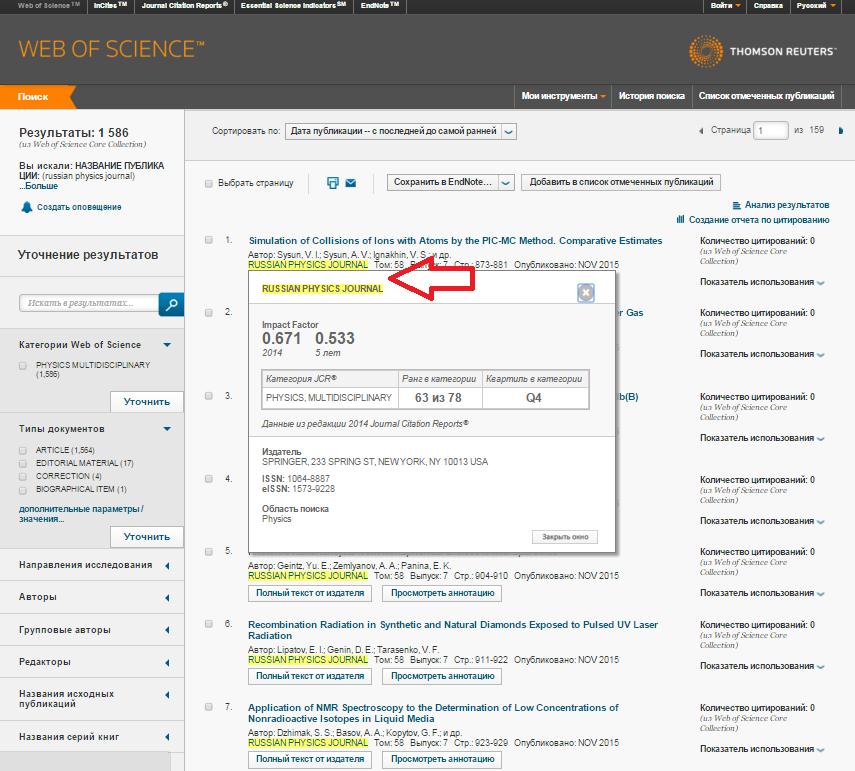Open Список отмеченных публикаций
Viewport: 855px width, 771px height.
click(766, 96)
